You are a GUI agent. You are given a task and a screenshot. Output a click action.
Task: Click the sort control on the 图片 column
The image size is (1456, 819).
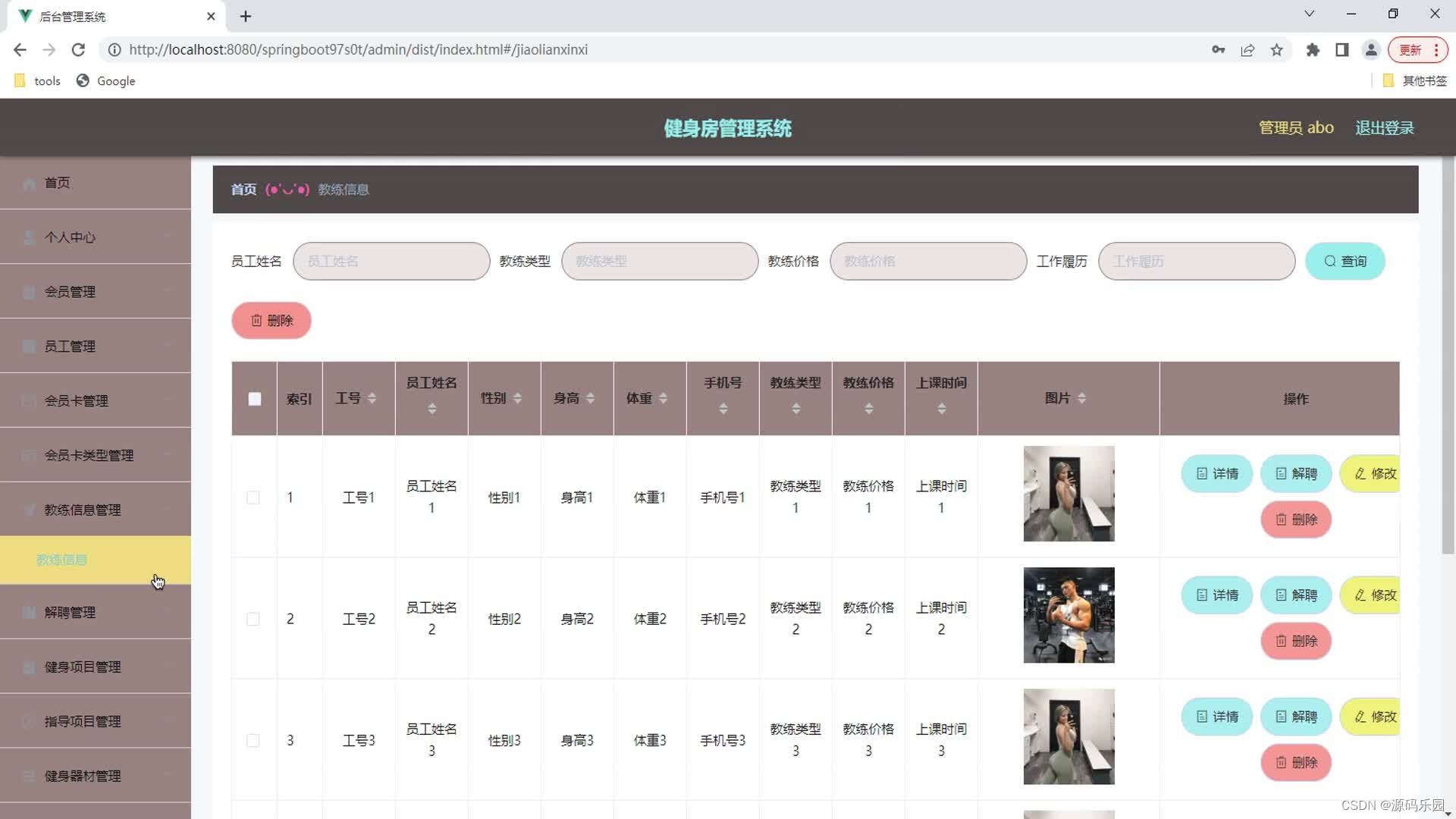1082,397
